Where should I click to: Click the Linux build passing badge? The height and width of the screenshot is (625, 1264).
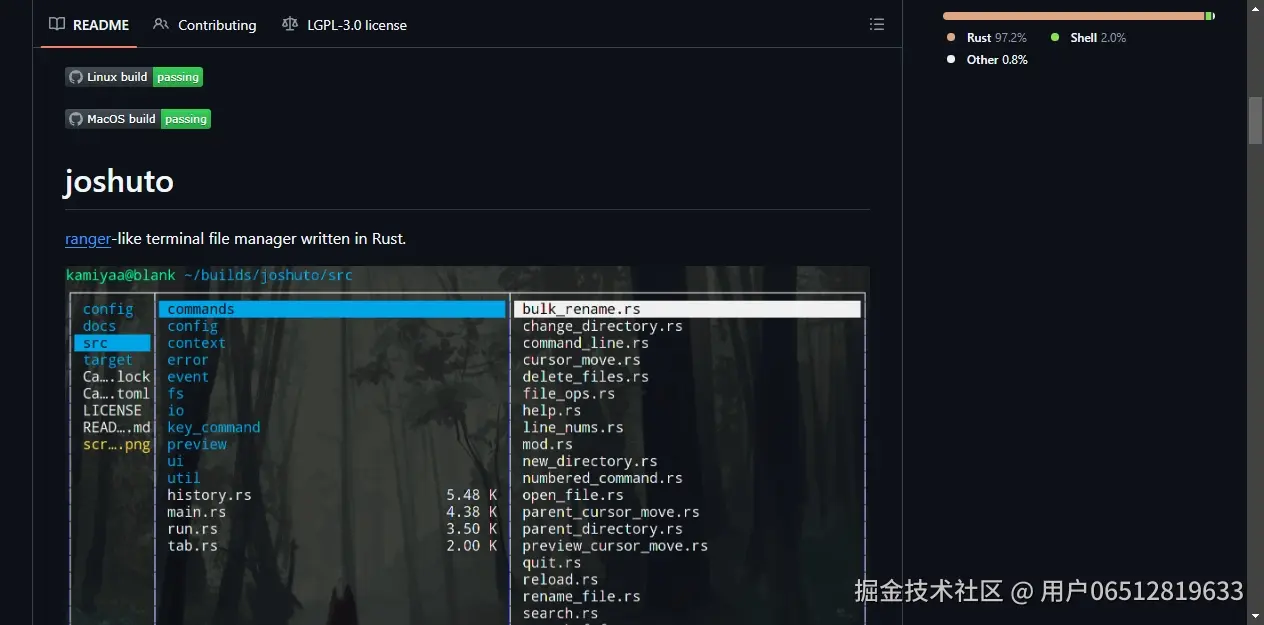tap(134, 77)
